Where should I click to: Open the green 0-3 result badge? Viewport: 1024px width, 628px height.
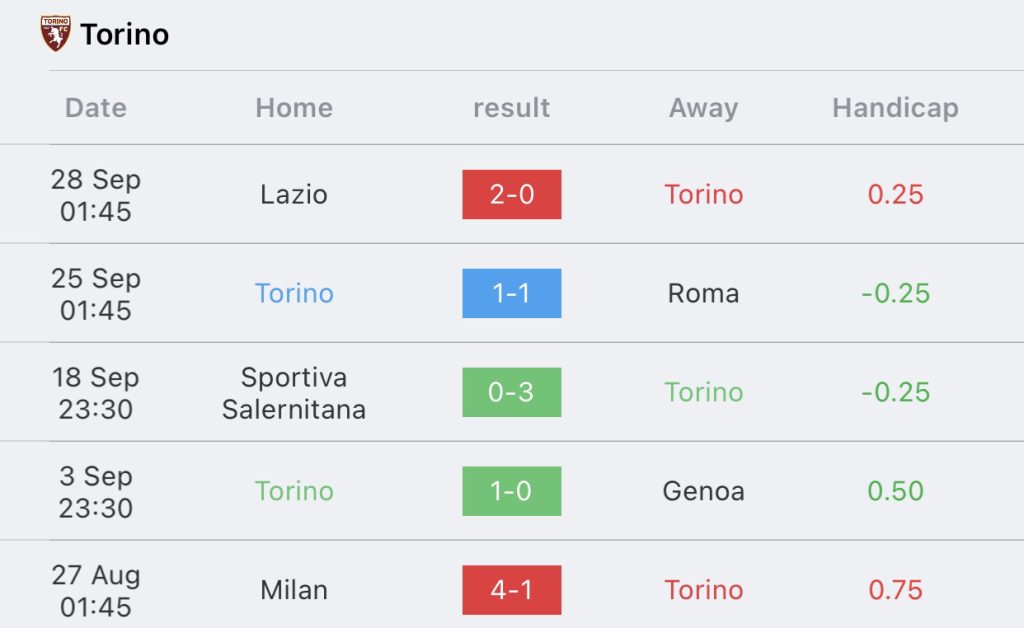click(x=512, y=392)
